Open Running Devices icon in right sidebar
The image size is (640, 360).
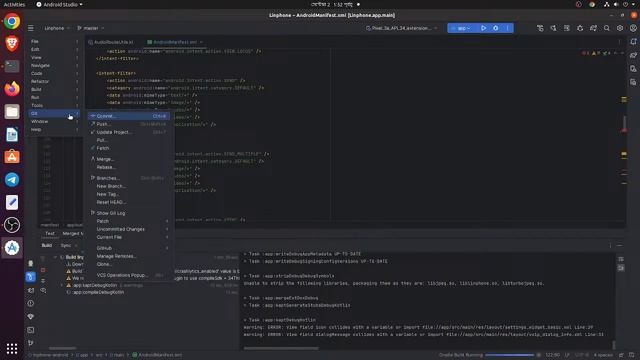tap(633, 82)
